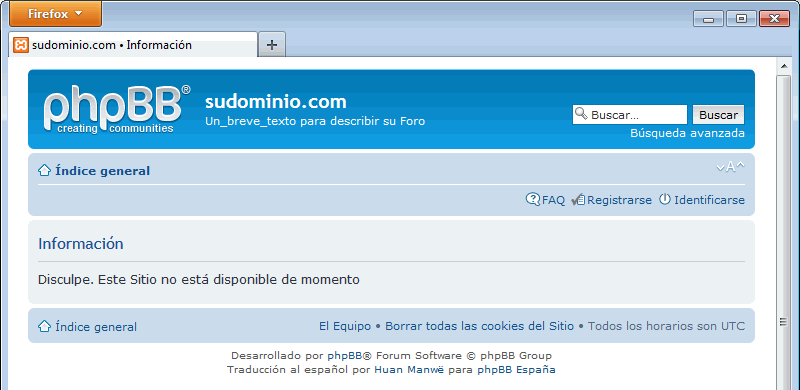Open the Huan Manwë translator link
The height and width of the screenshot is (390, 800).
[410, 369]
